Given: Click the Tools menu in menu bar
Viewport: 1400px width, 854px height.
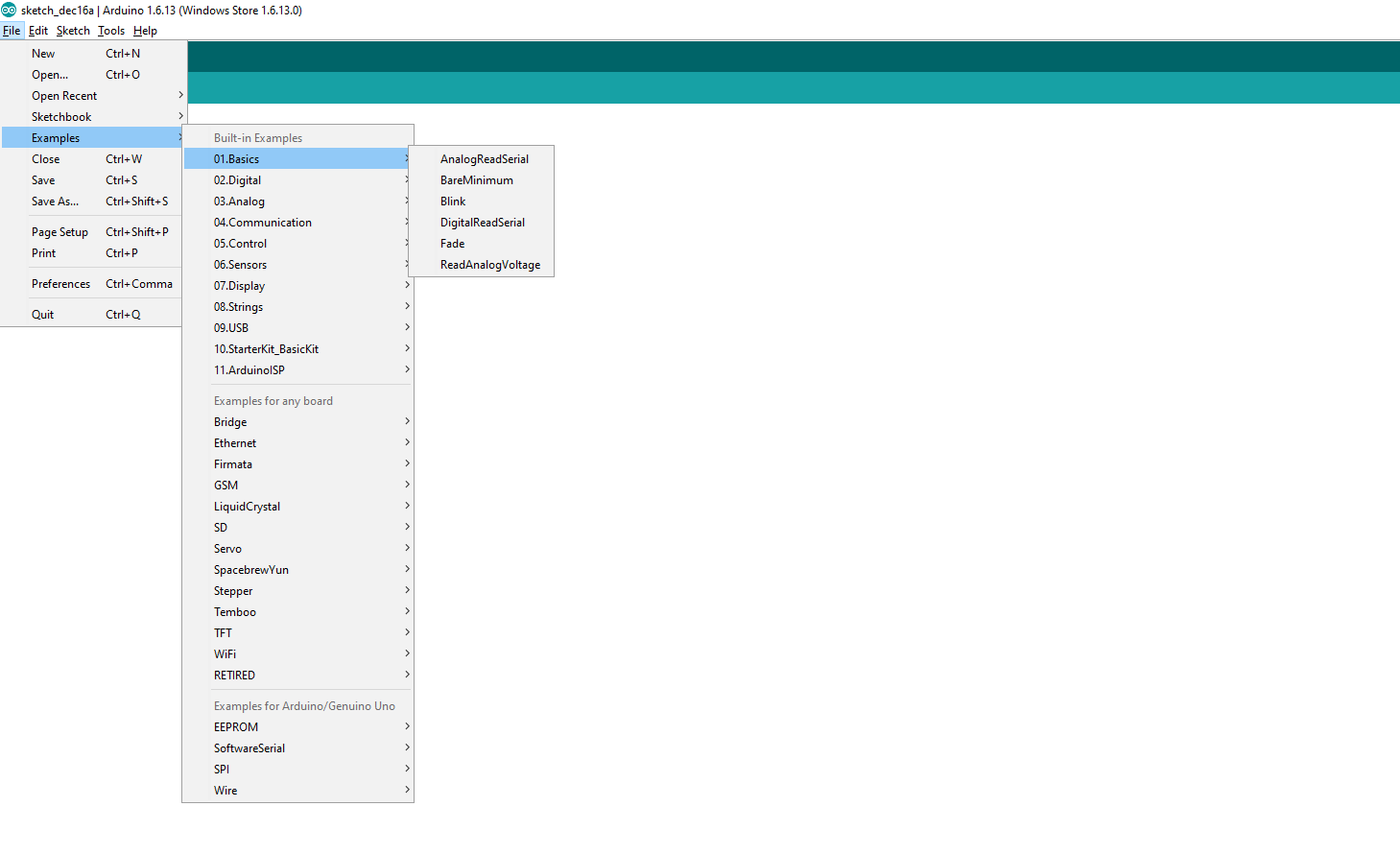Looking at the screenshot, I should 111,31.
